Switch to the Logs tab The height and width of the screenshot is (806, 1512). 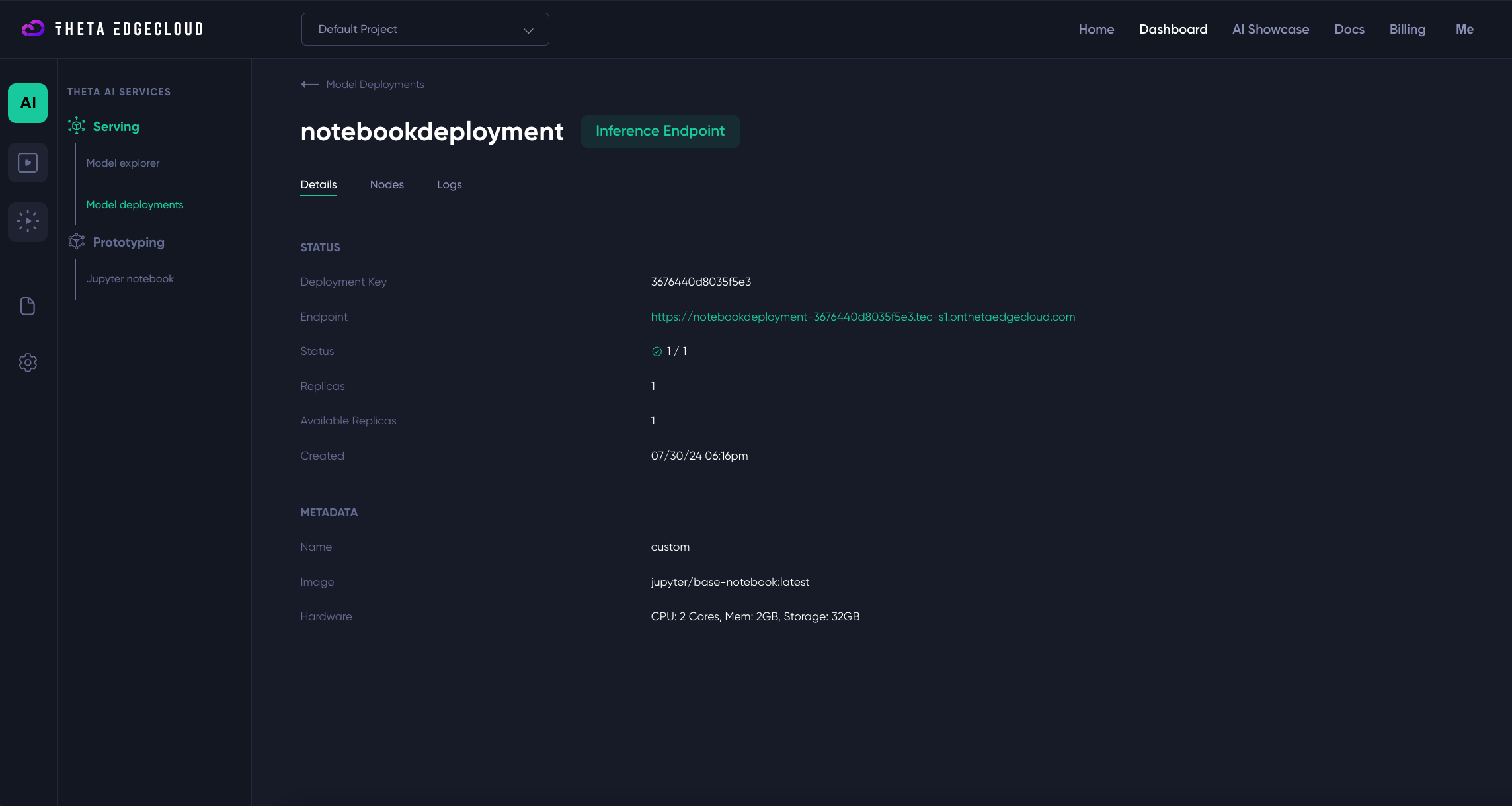pyautogui.click(x=449, y=184)
